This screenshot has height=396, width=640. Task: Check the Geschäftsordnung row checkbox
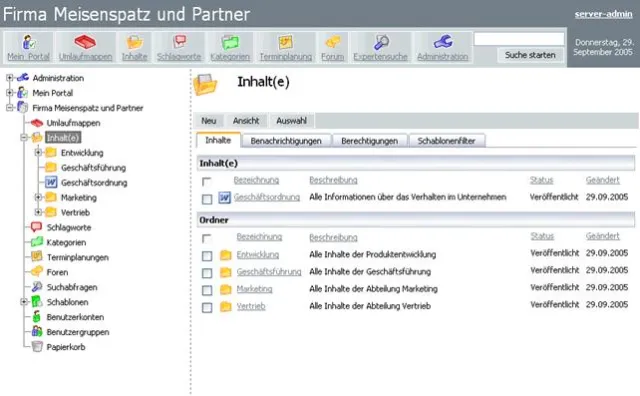pyautogui.click(x=207, y=199)
